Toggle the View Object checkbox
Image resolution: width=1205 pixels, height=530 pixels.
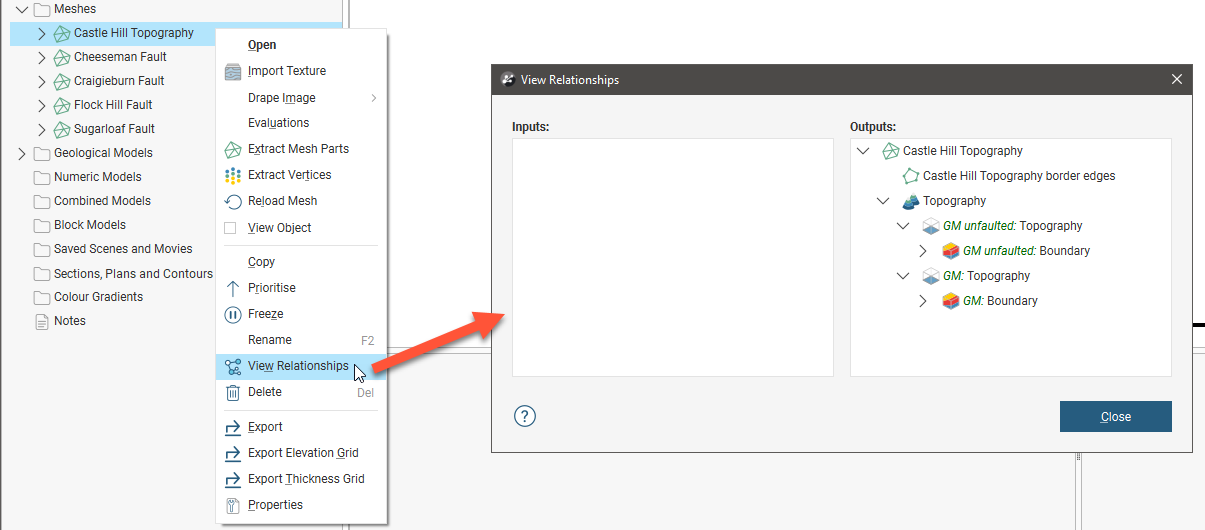pyautogui.click(x=230, y=228)
